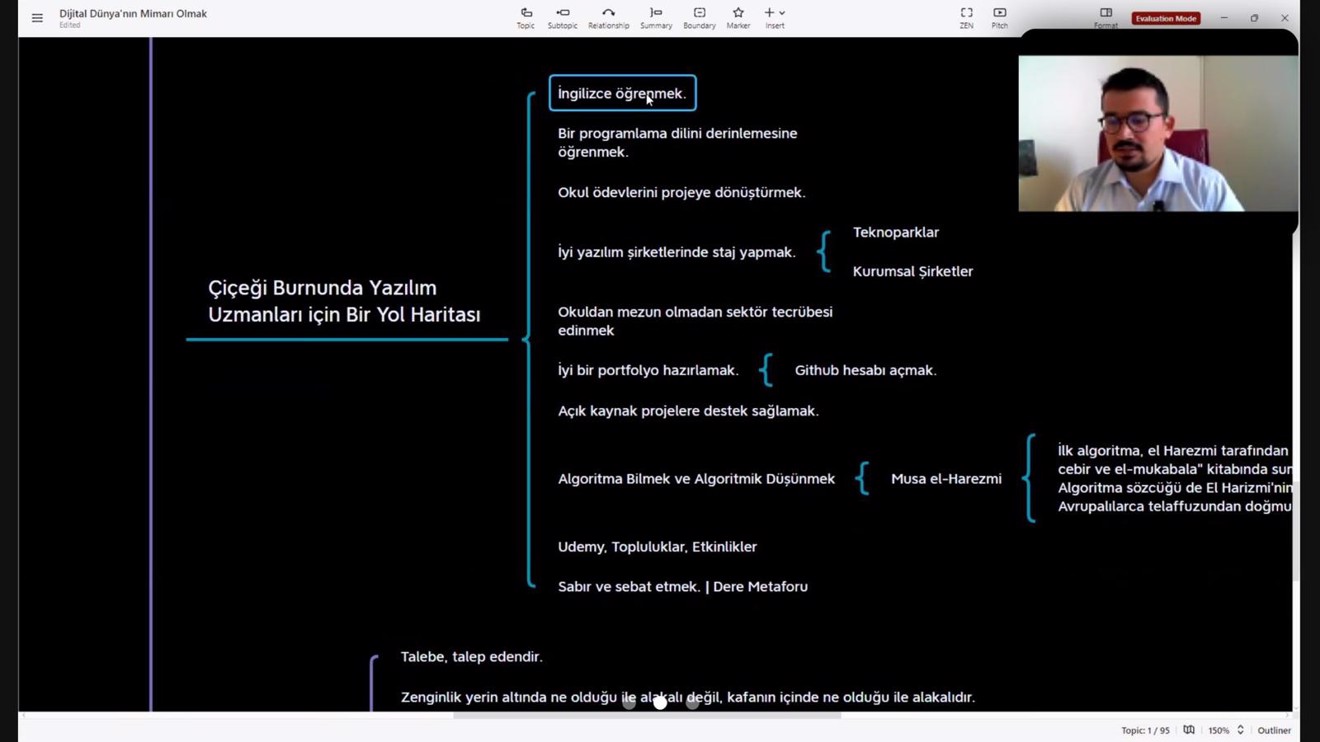Image resolution: width=1320 pixels, height=742 pixels.
Task: Click the horizontal scrollbar at bottom
Action: (x=646, y=716)
